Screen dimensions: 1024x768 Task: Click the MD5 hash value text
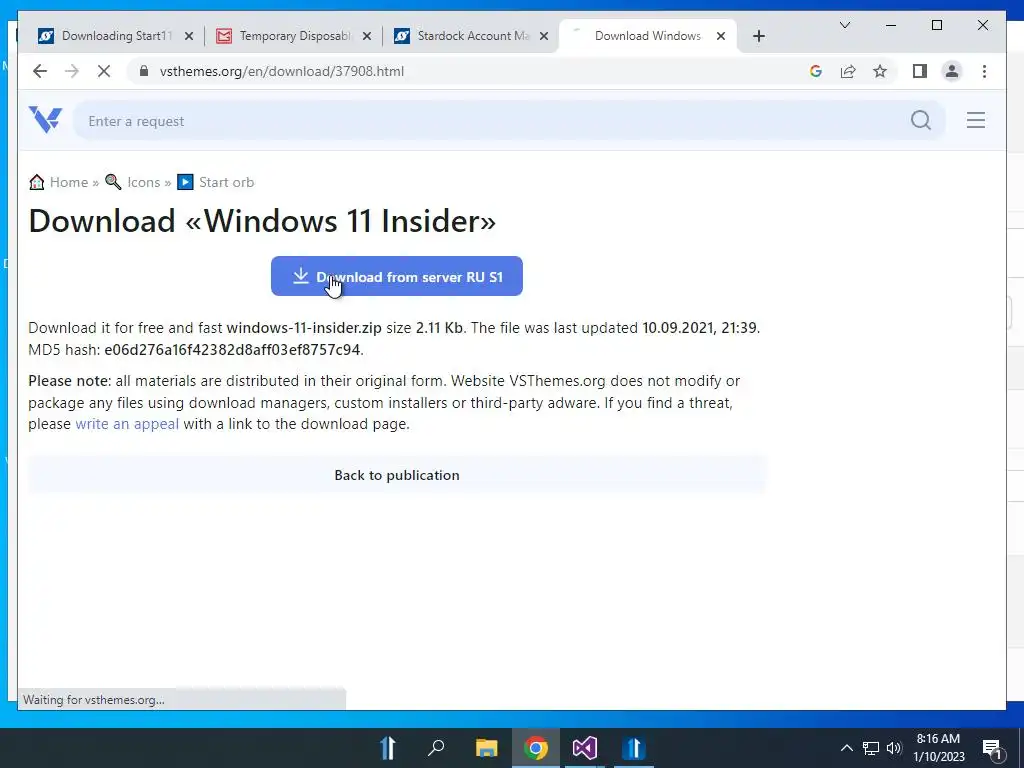point(232,350)
